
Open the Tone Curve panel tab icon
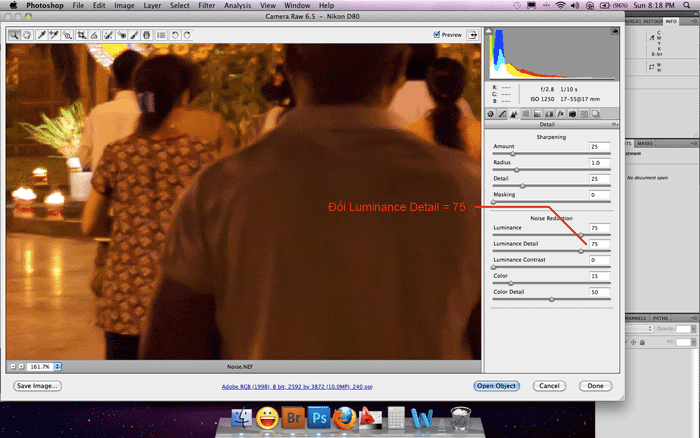502,114
